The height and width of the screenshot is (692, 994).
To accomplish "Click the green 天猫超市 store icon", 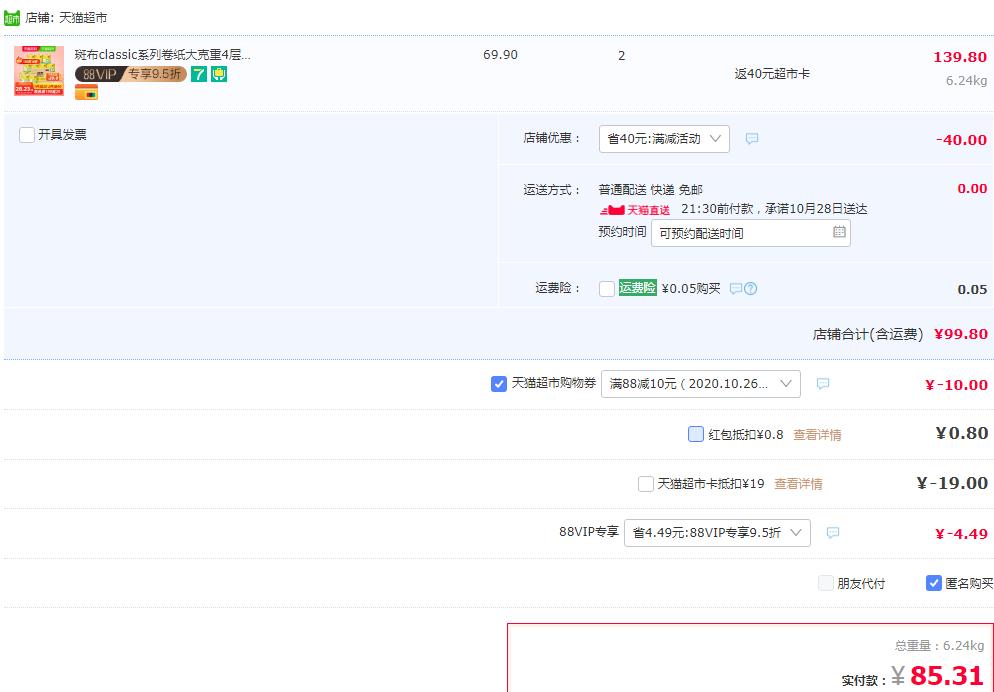I will click(12, 18).
